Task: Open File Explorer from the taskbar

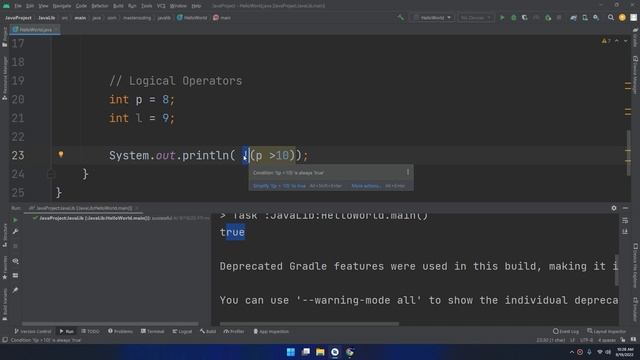Action: click(x=320, y=352)
